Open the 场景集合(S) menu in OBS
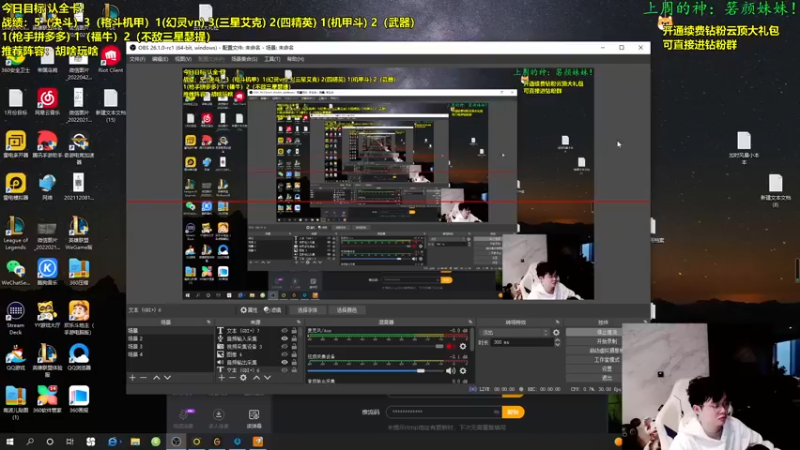This screenshot has height=450, width=800. [x=244, y=59]
